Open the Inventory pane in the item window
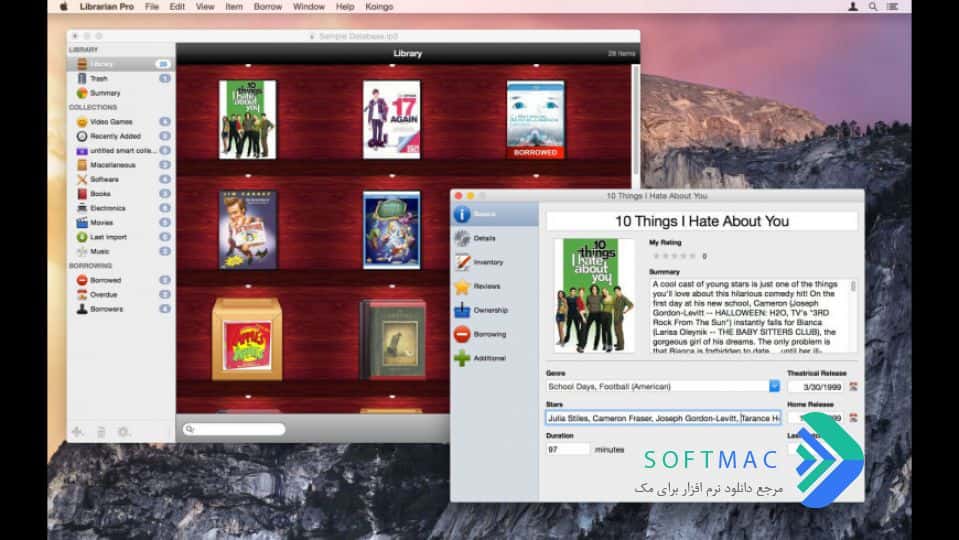 click(x=495, y=262)
